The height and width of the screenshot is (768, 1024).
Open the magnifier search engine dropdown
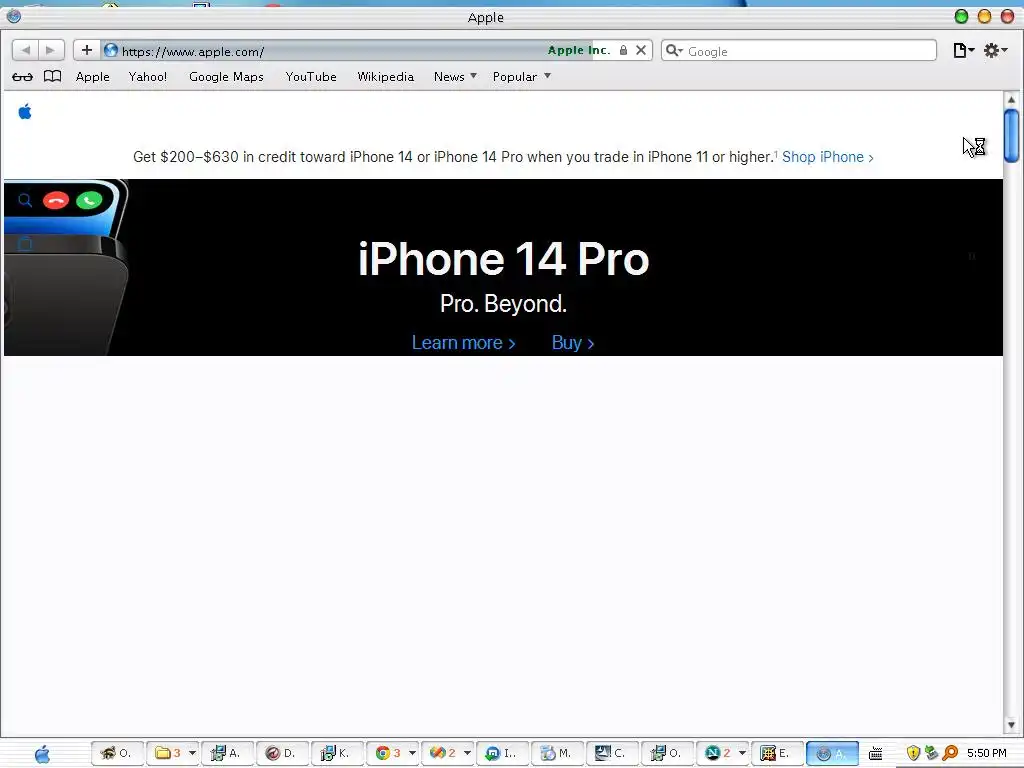pyautogui.click(x=673, y=50)
